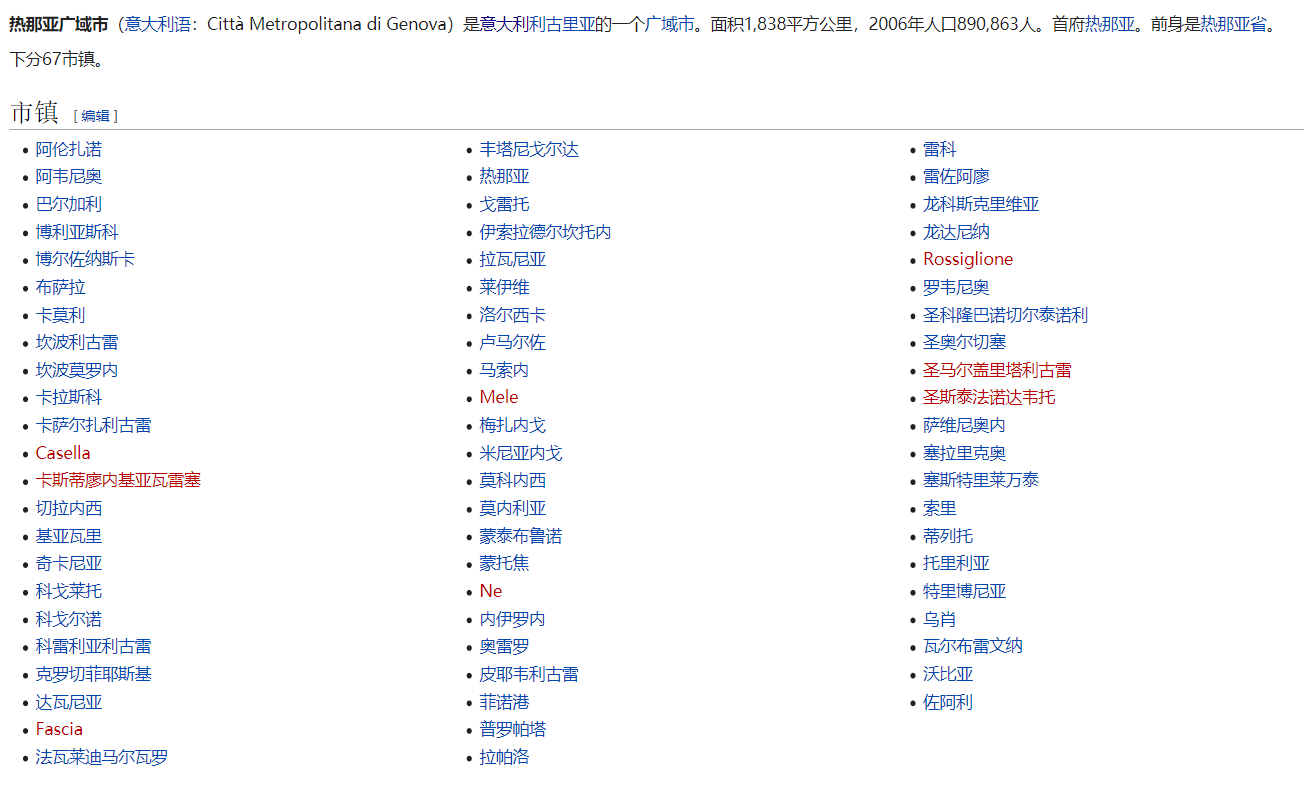Screen dimensions: 1304x788
Task: Go to the 龙达尼纳 page
Action: (956, 232)
